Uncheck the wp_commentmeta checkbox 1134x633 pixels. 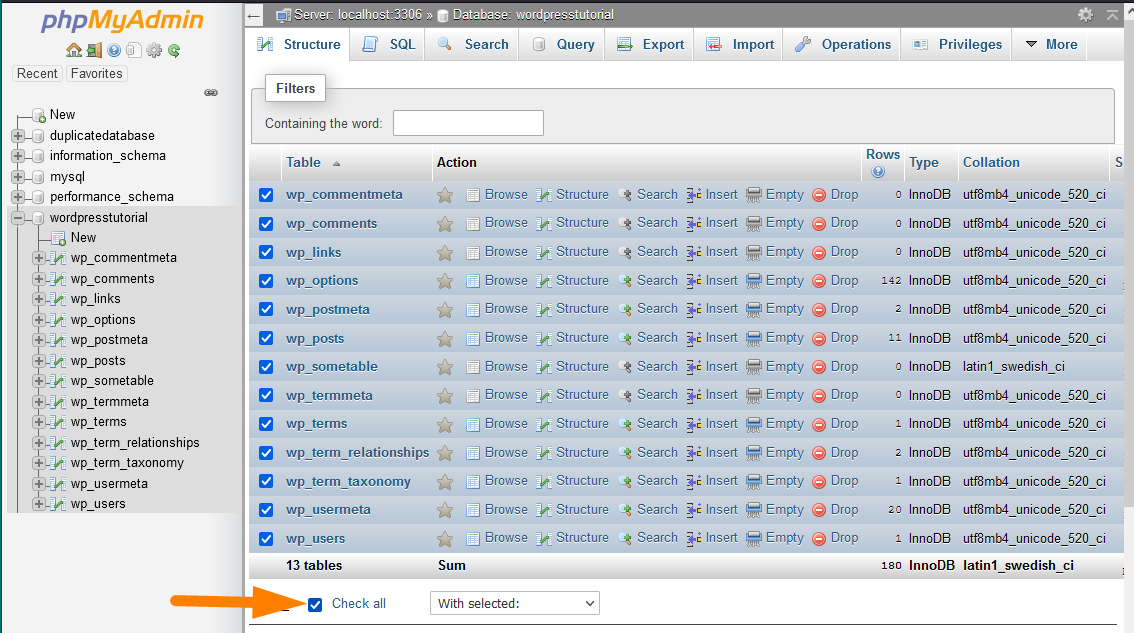coord(266,195)
